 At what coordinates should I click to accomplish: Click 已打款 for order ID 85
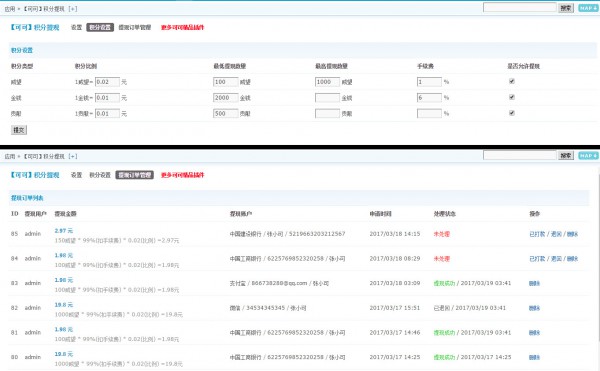pos(537,234)
